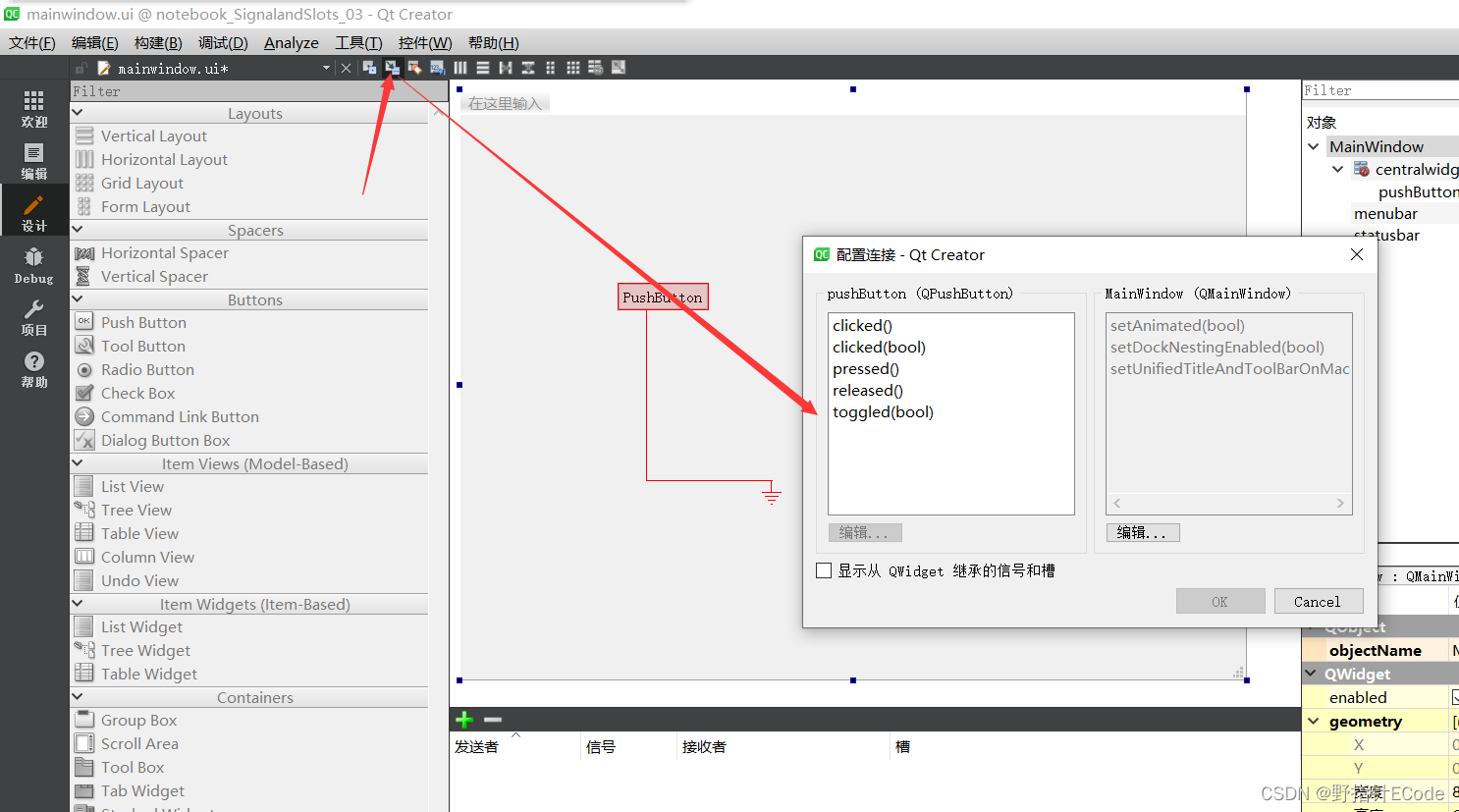Open the mainwindow.ui document dropdown
This screenshot has width=1459, height=812.
coord(326,68)
